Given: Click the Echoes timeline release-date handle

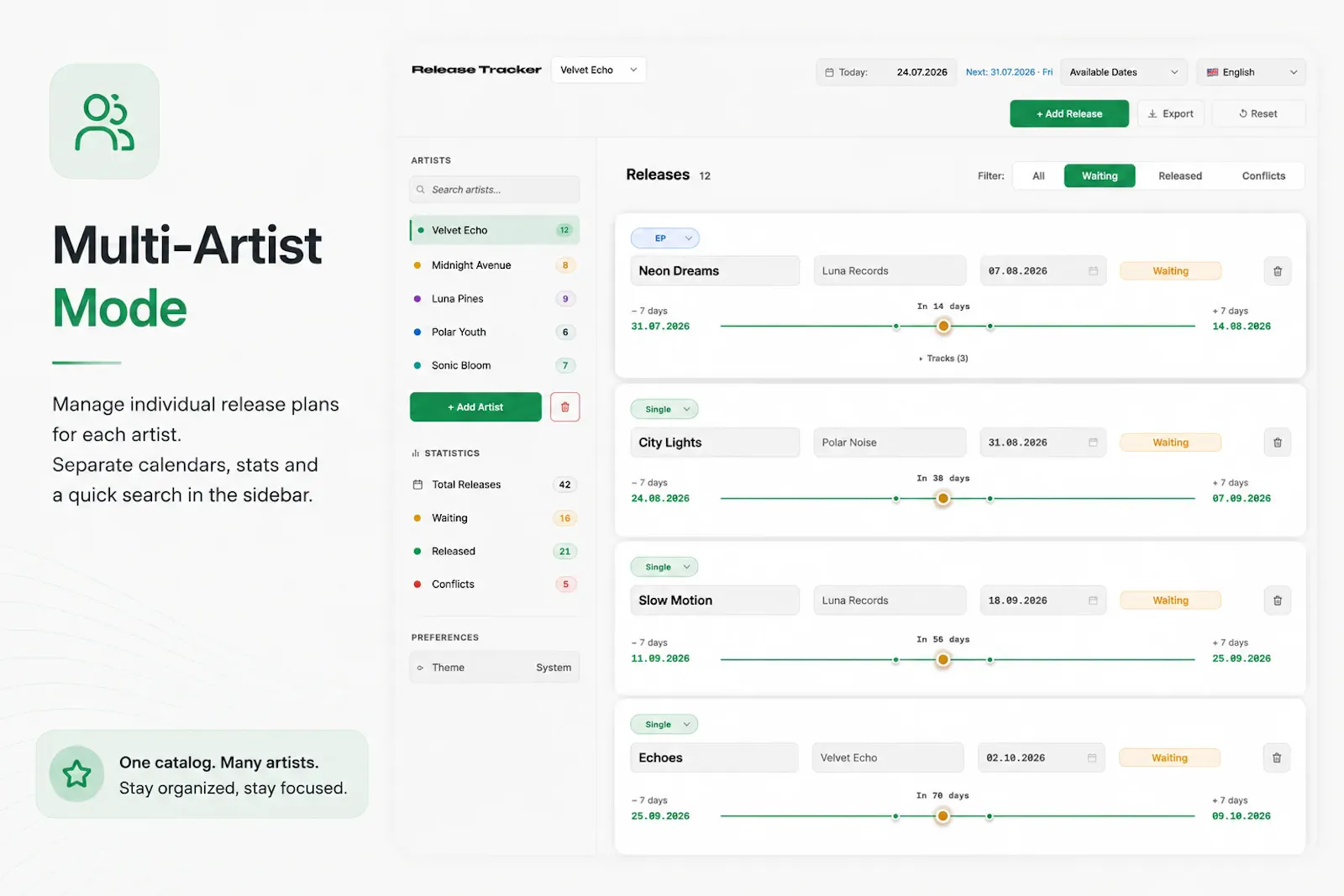Looking at the screenshot, I should [942, 816].
